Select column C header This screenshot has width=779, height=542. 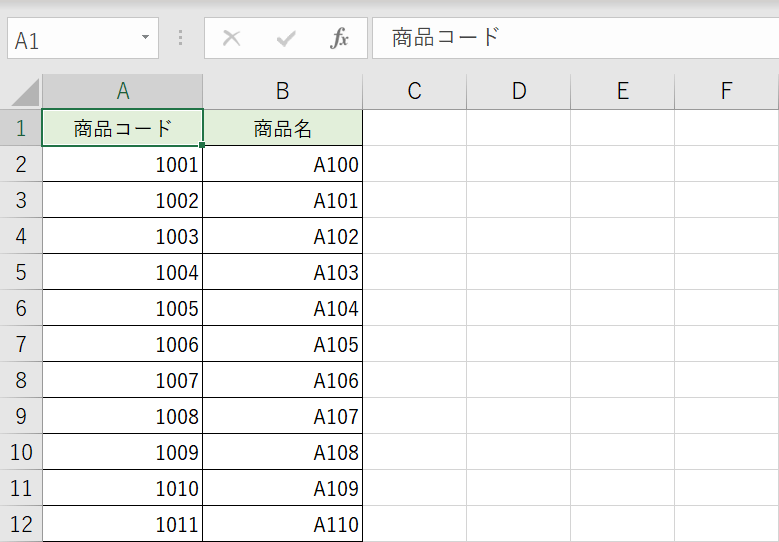point(414,91)
